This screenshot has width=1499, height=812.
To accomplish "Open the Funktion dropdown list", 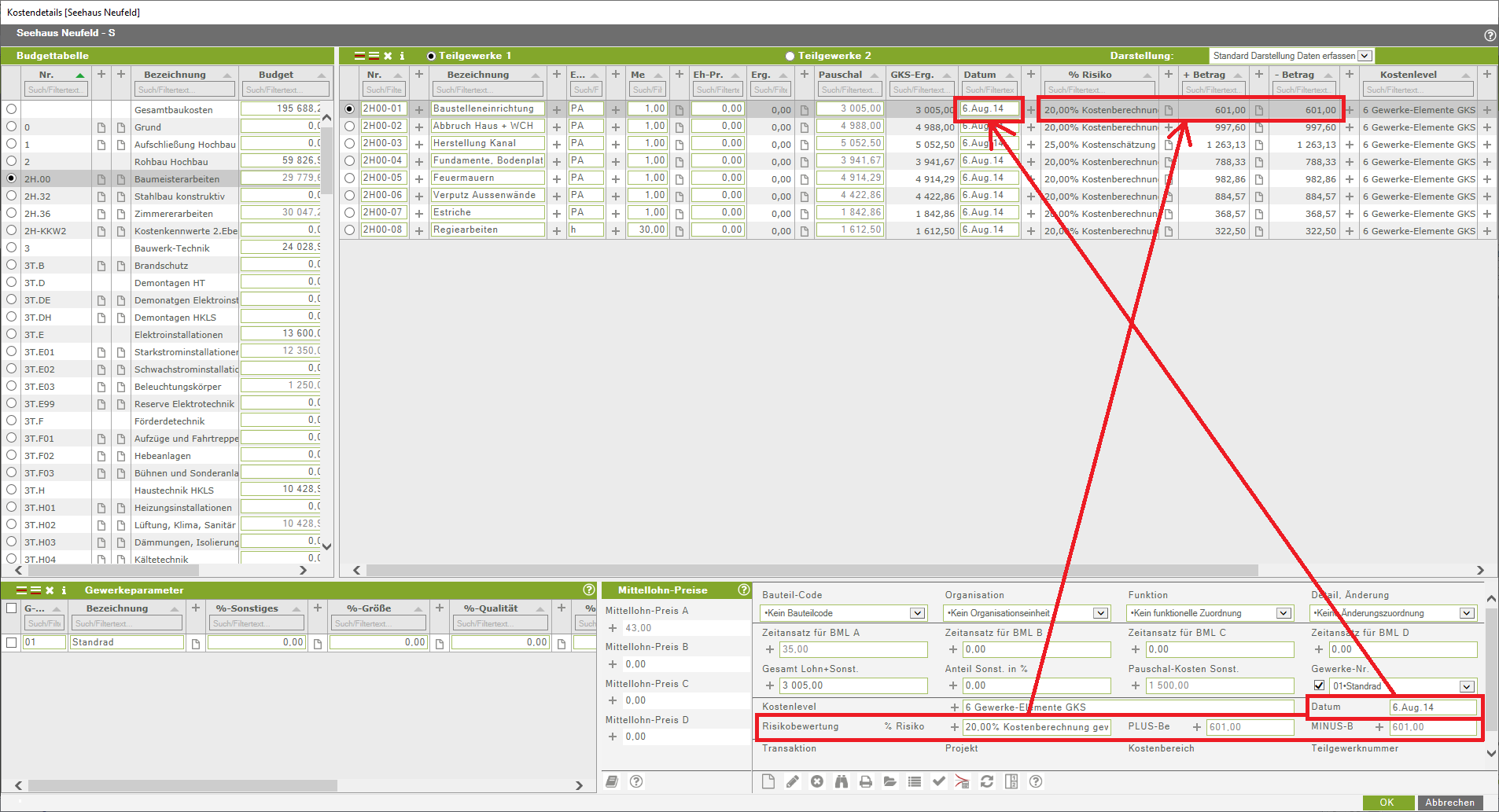I will (x=1284, y=613).
